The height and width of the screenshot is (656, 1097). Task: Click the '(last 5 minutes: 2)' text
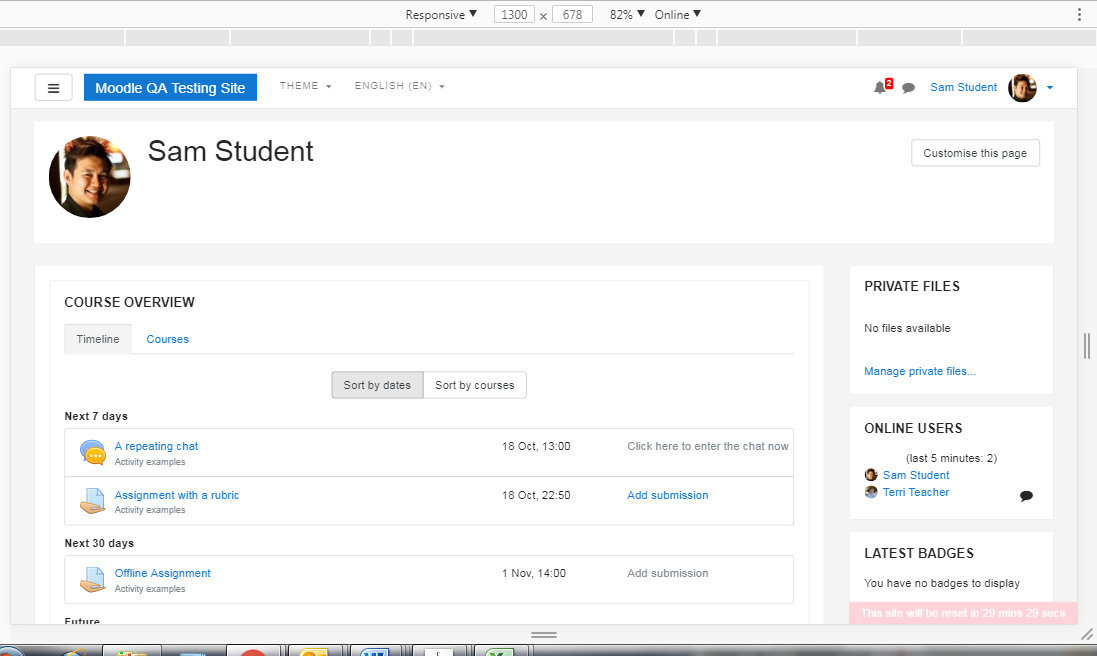(x=951, y=458)
